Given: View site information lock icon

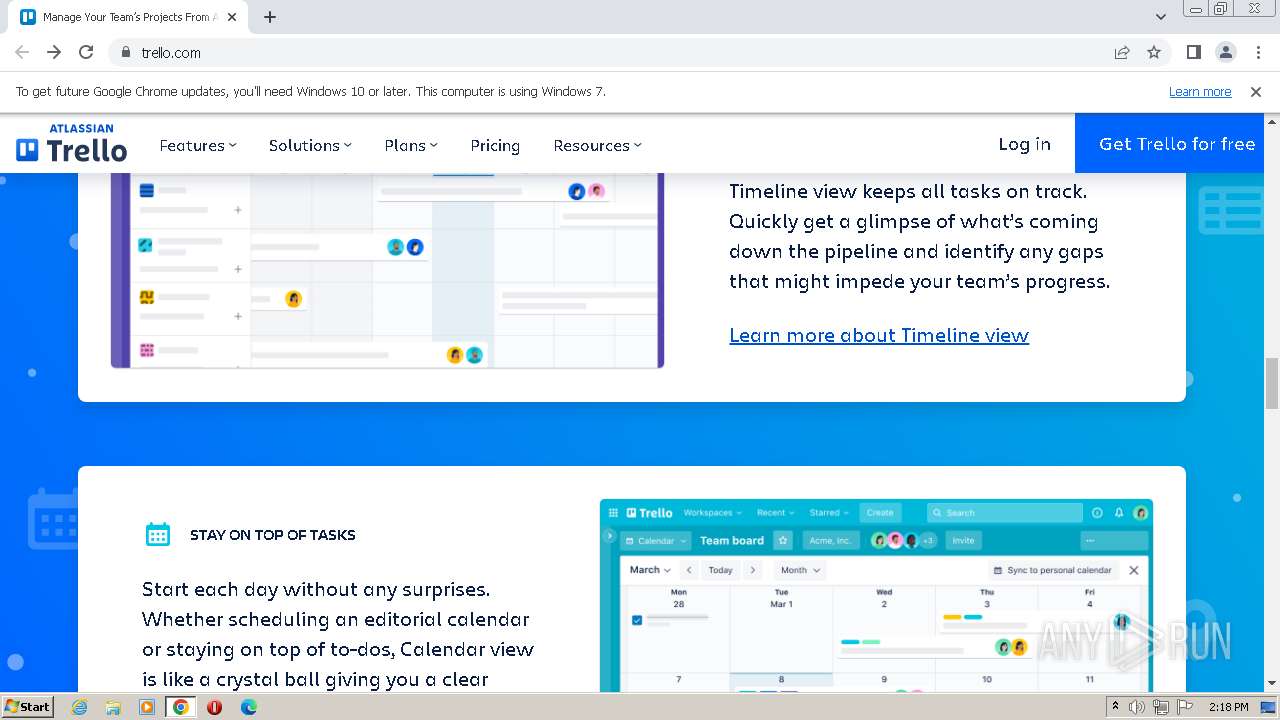Looking at the screenshot, I should 126,52.
